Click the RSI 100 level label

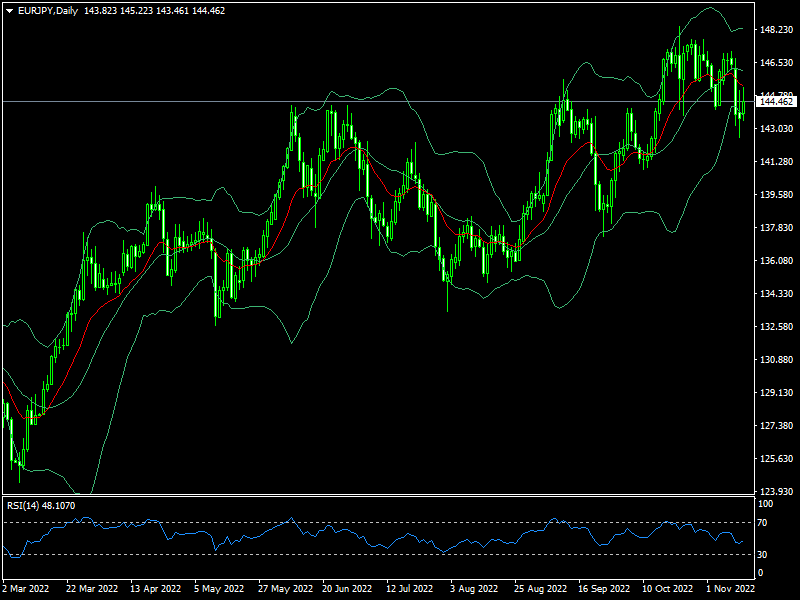click(x=766, y=504)
